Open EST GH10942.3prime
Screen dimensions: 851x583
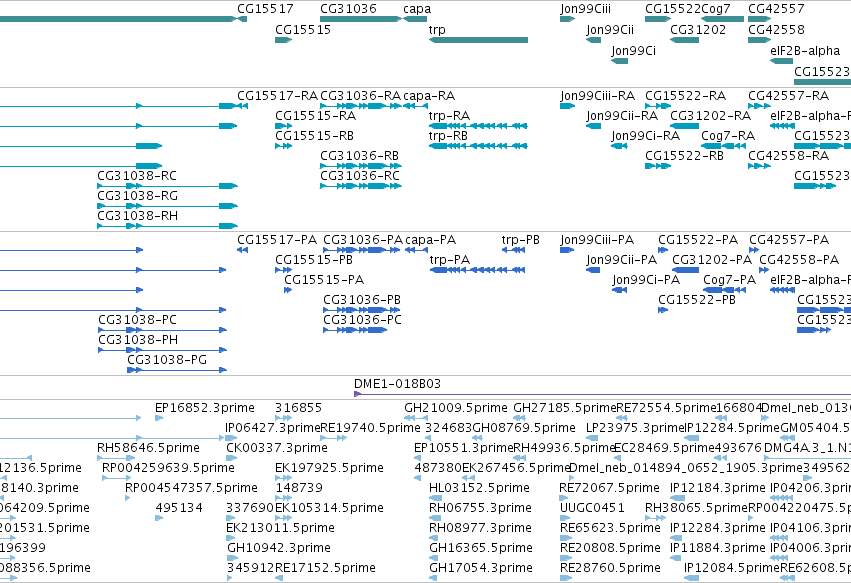pyautogui.click(x=279, y=548)
